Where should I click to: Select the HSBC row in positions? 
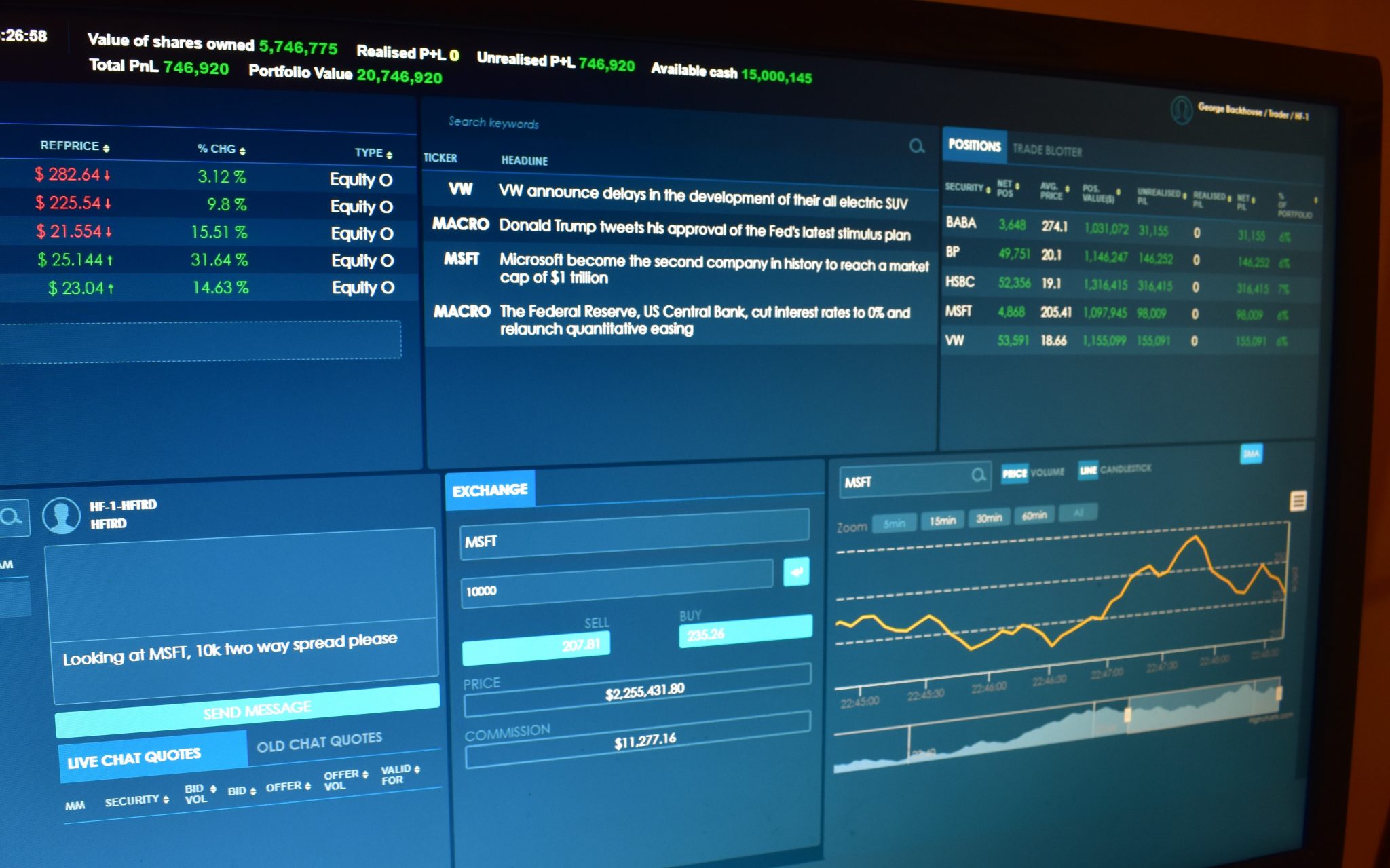(1130, 284)
